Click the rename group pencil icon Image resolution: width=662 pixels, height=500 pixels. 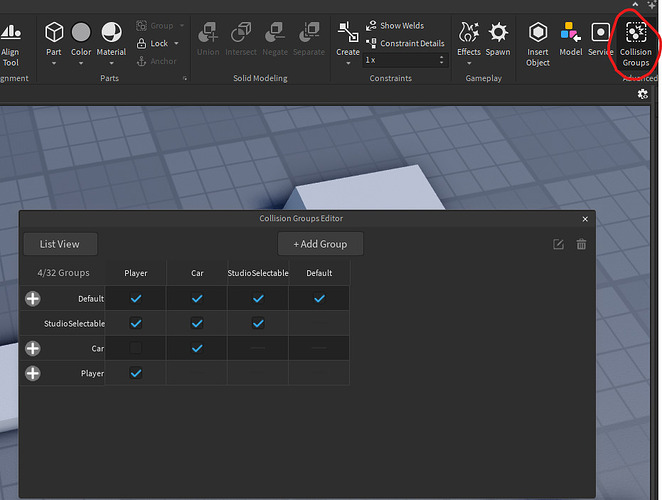(x=558, y=244)
